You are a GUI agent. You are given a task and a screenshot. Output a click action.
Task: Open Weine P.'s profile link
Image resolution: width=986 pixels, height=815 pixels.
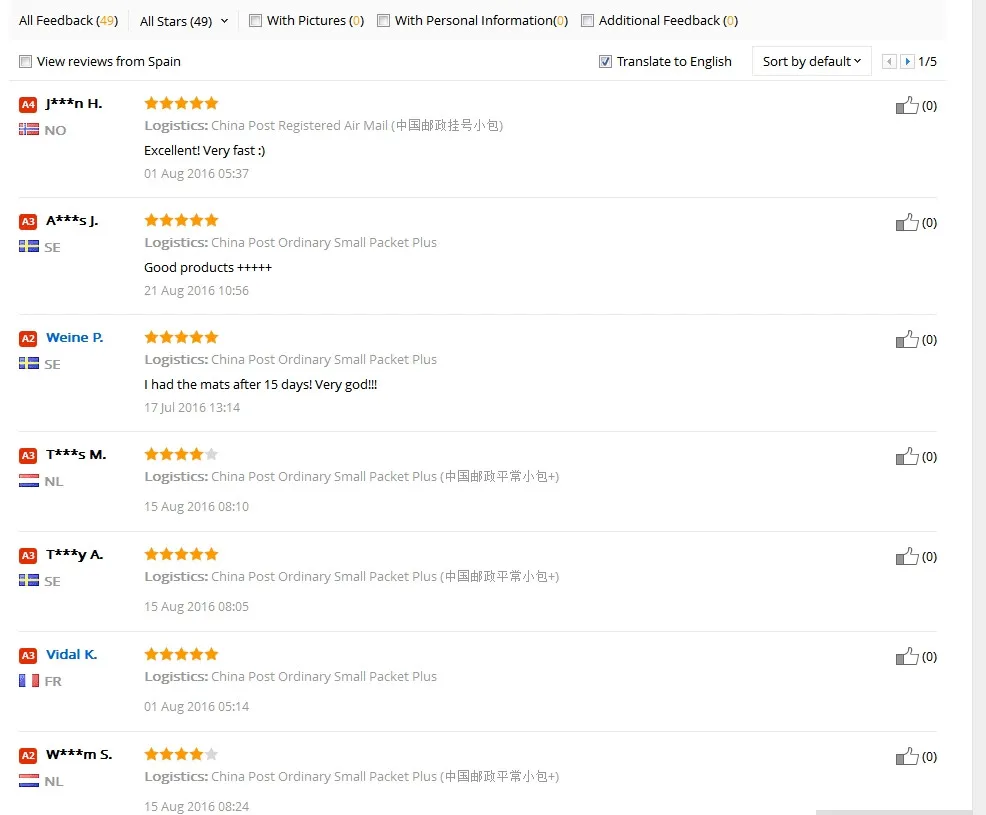click(x=74, y=338)
